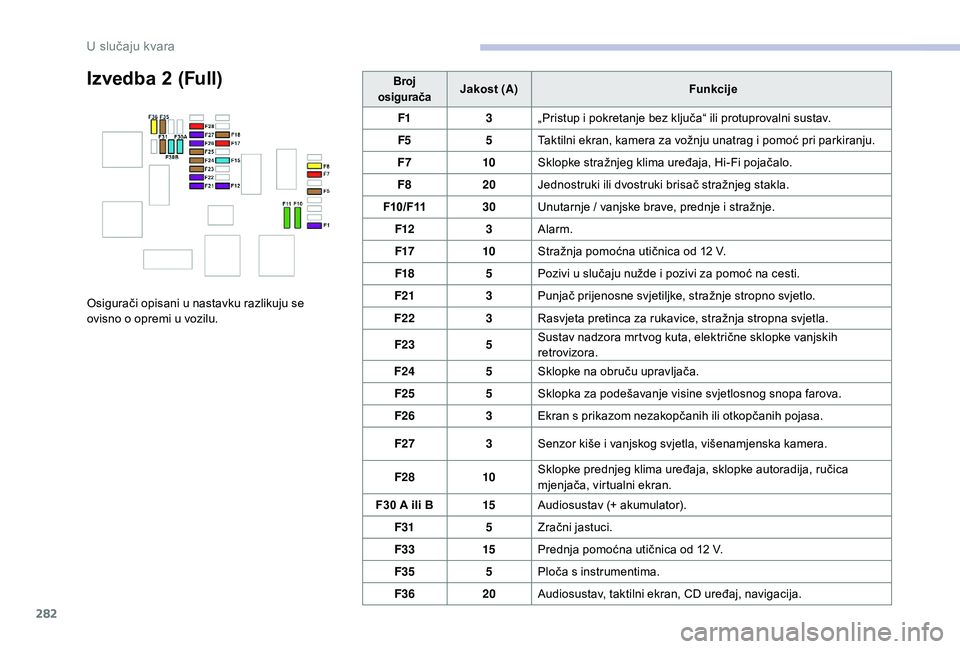The height and width of the screenshot is (649, 960).
Task: Click 'Senzor kiše i vanjskog svjetla' text
Action: tap(682, 444)
